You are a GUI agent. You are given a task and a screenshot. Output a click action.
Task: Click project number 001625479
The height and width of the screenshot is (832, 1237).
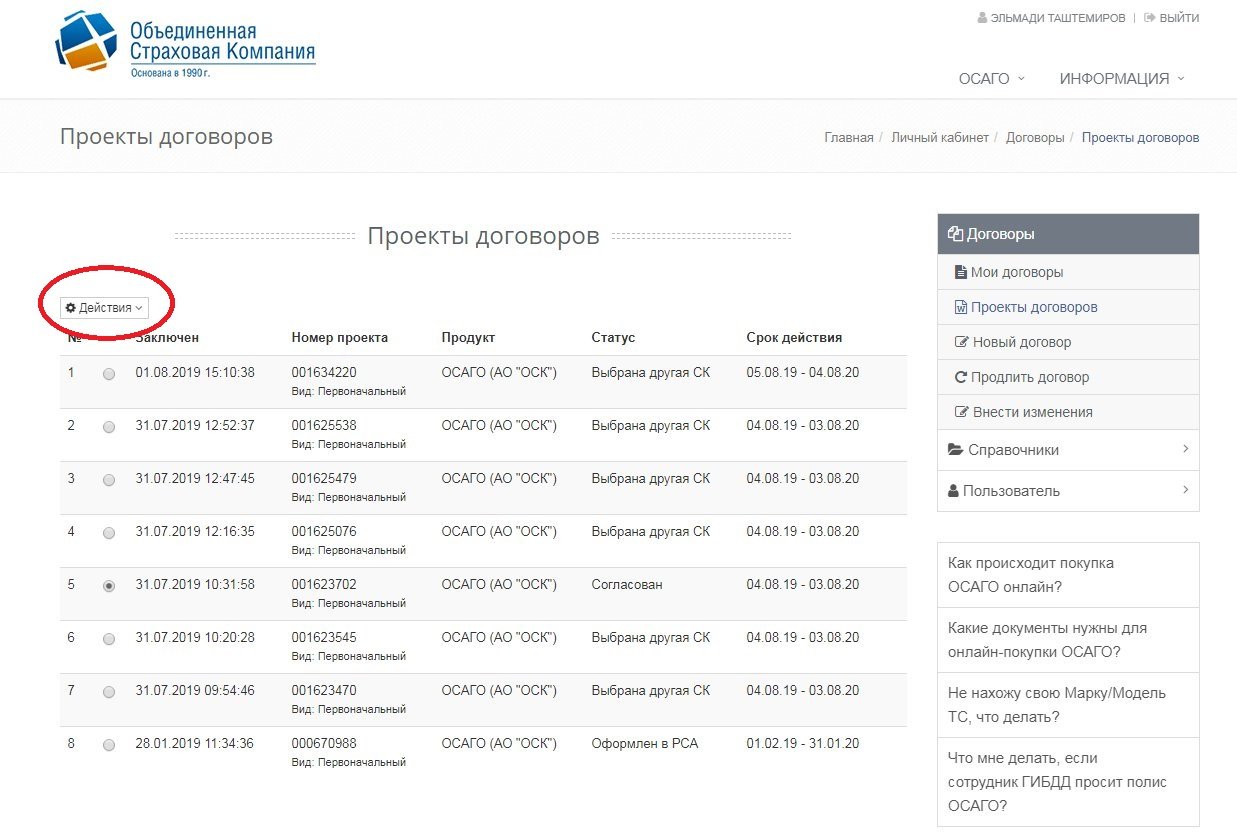[324, 478]
